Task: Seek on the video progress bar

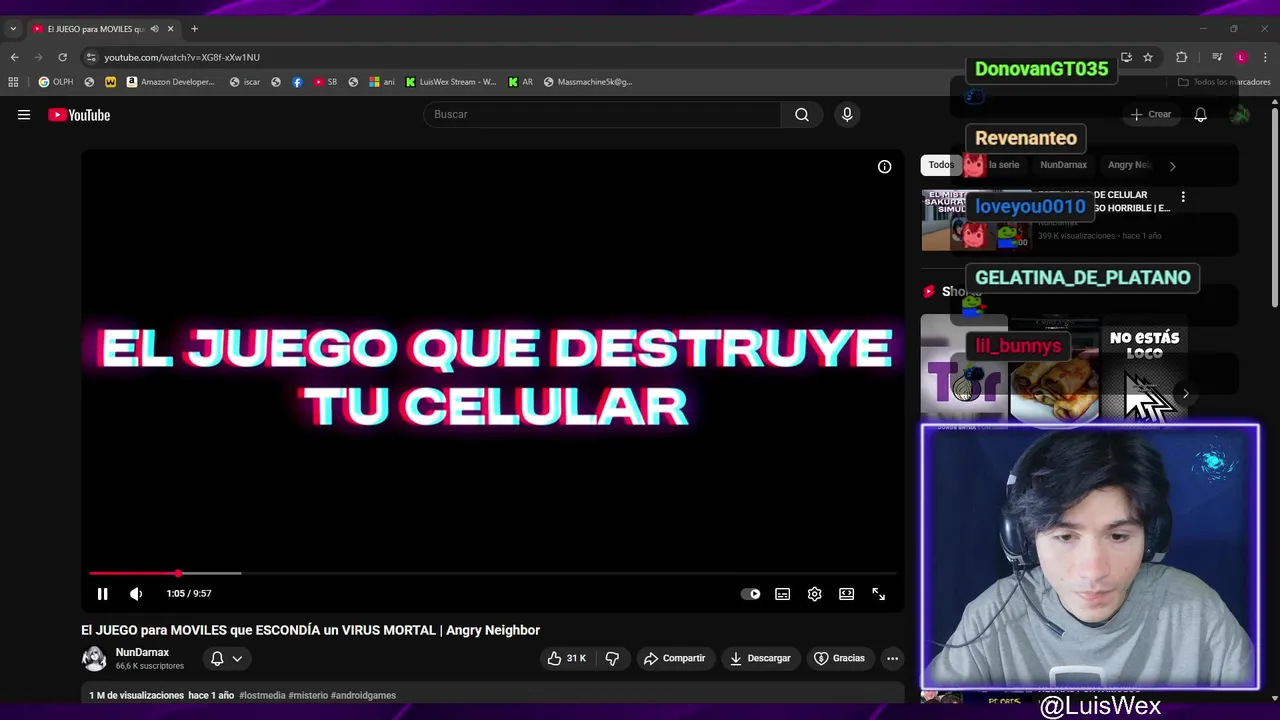Action: 493,573
